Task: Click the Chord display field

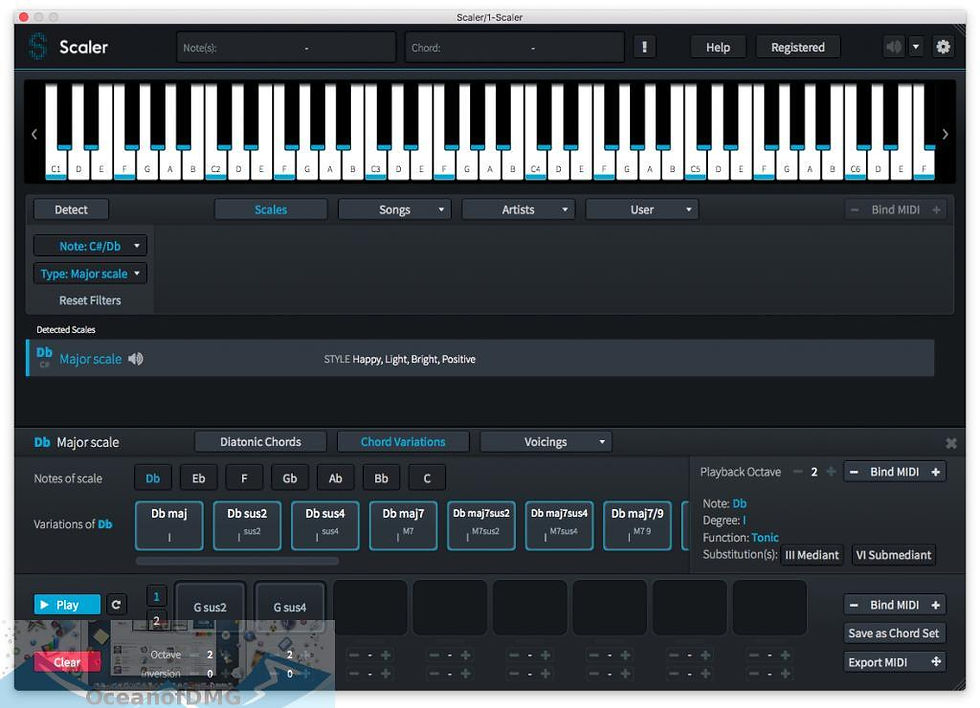Action: [x=515, y=47]
